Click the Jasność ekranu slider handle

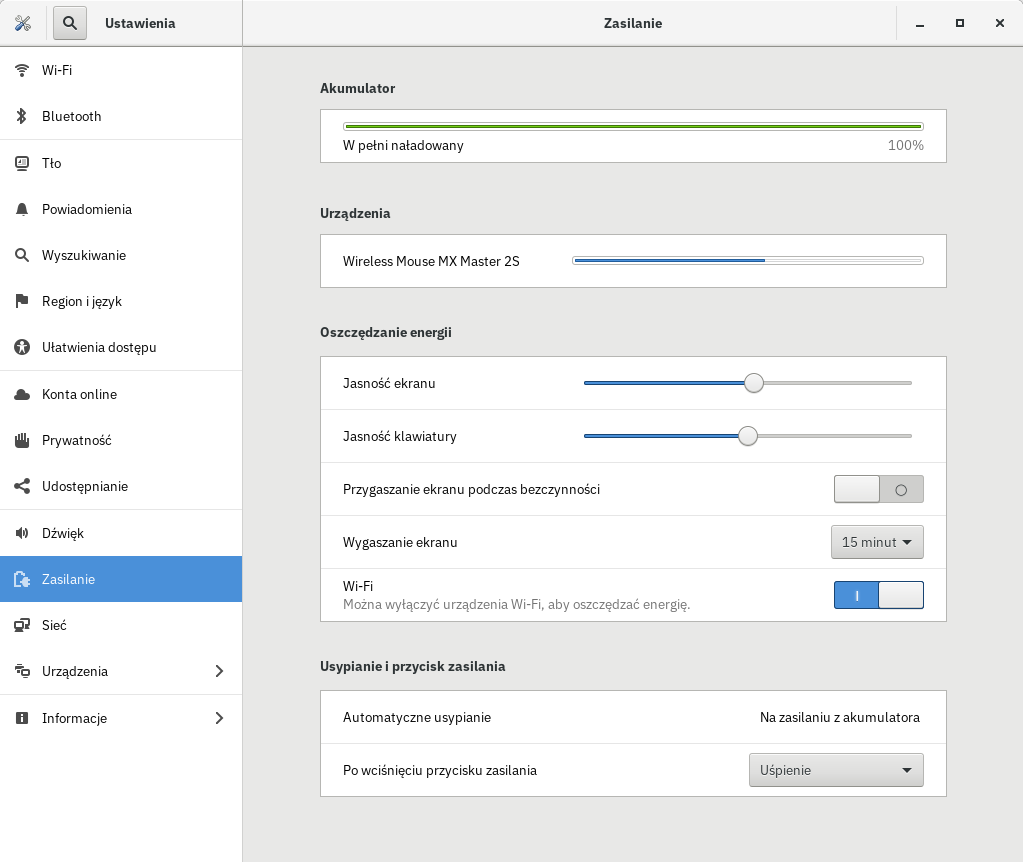pyautogui.click(x=754, y=383)
